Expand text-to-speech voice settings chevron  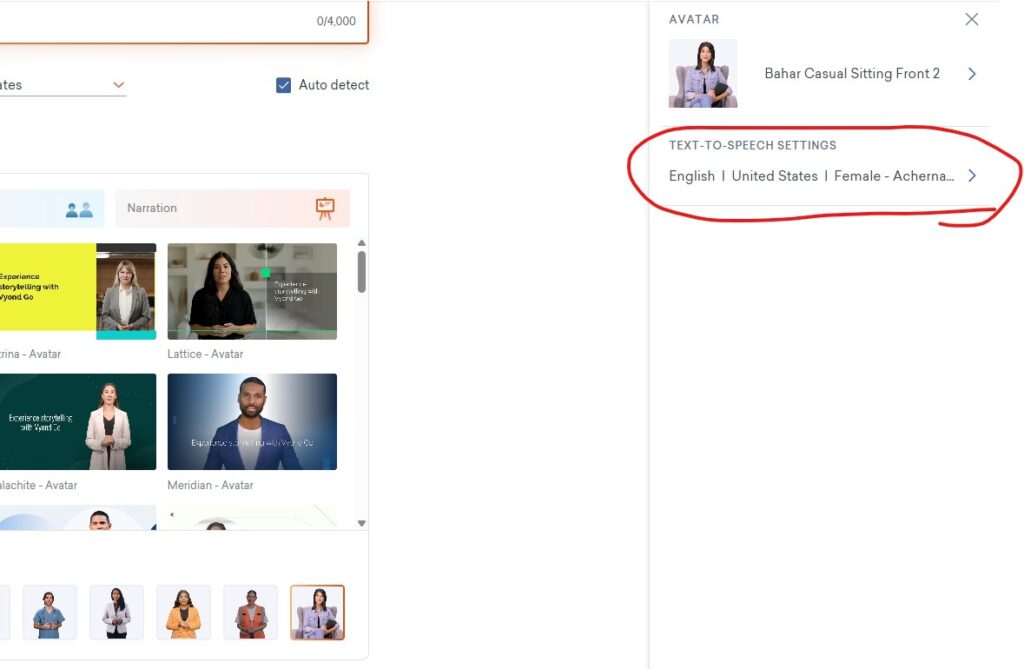tap(971, 176)
